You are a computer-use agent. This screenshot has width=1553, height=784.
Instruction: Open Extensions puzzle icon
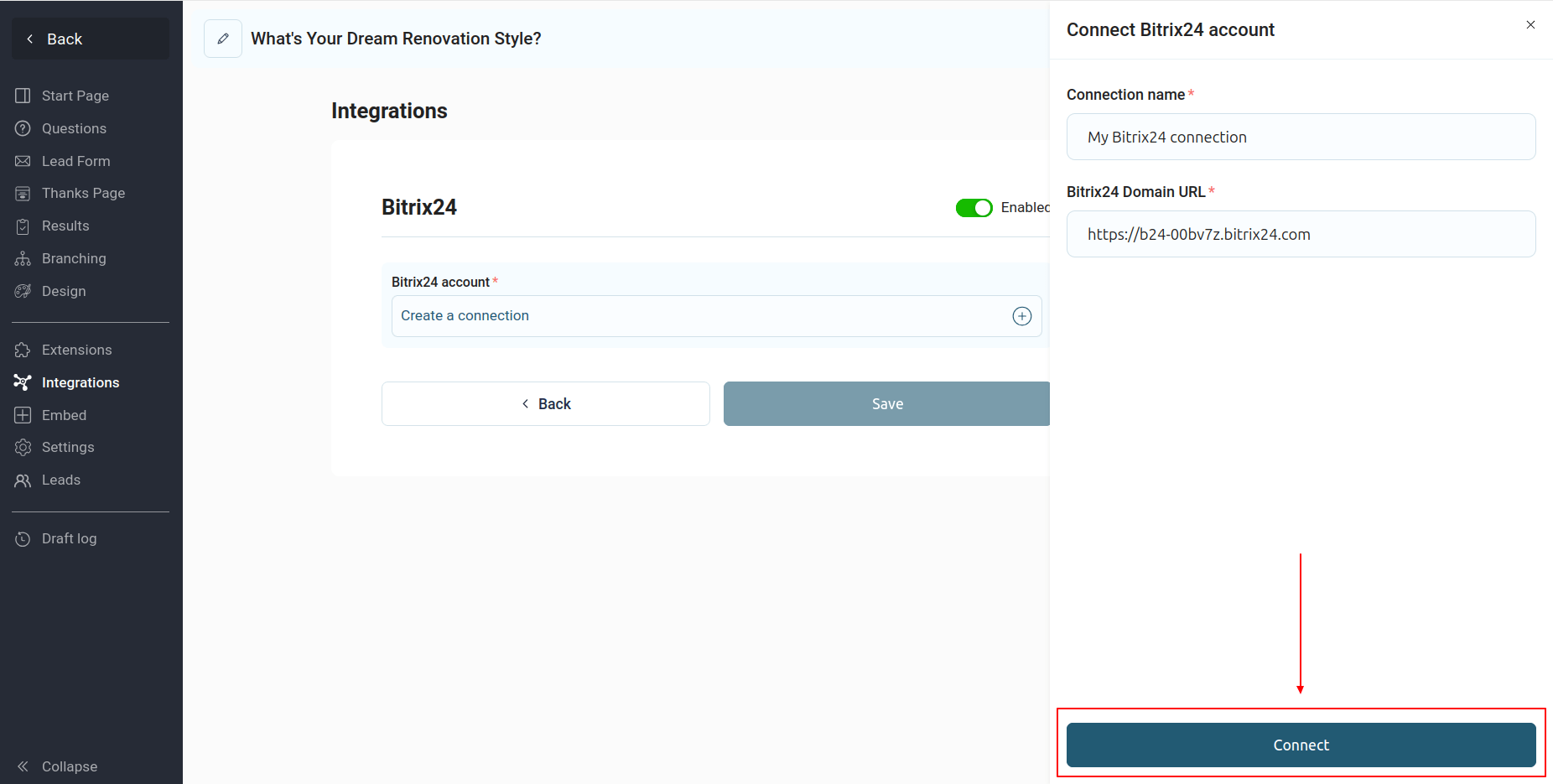pos(23,350)
